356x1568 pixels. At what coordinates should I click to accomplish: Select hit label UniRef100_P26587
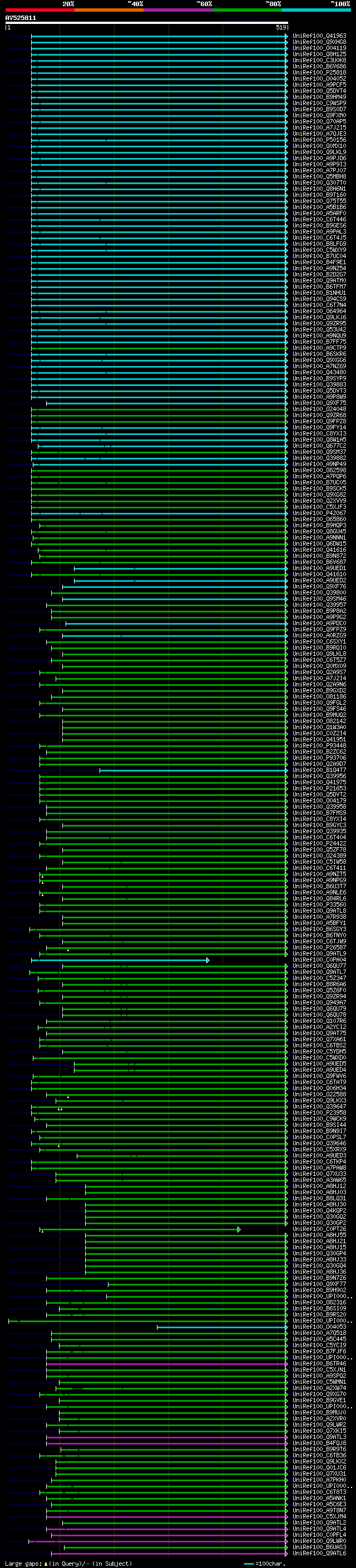tap(319, 948)
